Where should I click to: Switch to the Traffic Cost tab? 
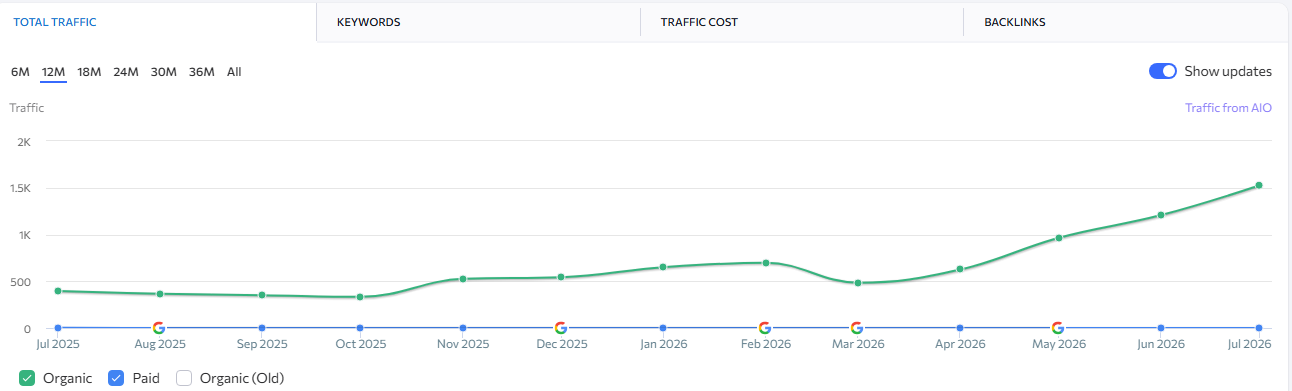801,22
